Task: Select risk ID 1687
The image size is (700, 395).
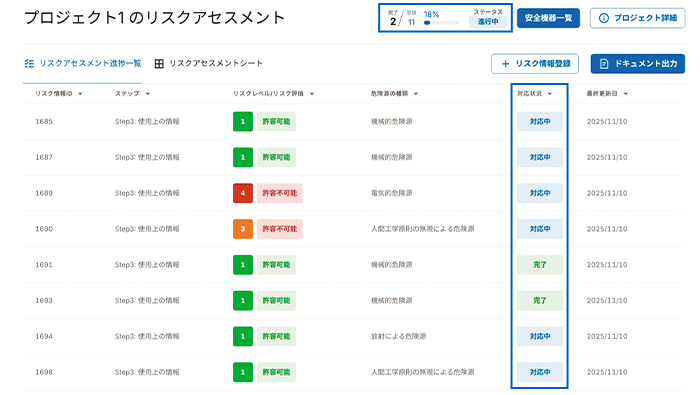Action: pos(44,157)
